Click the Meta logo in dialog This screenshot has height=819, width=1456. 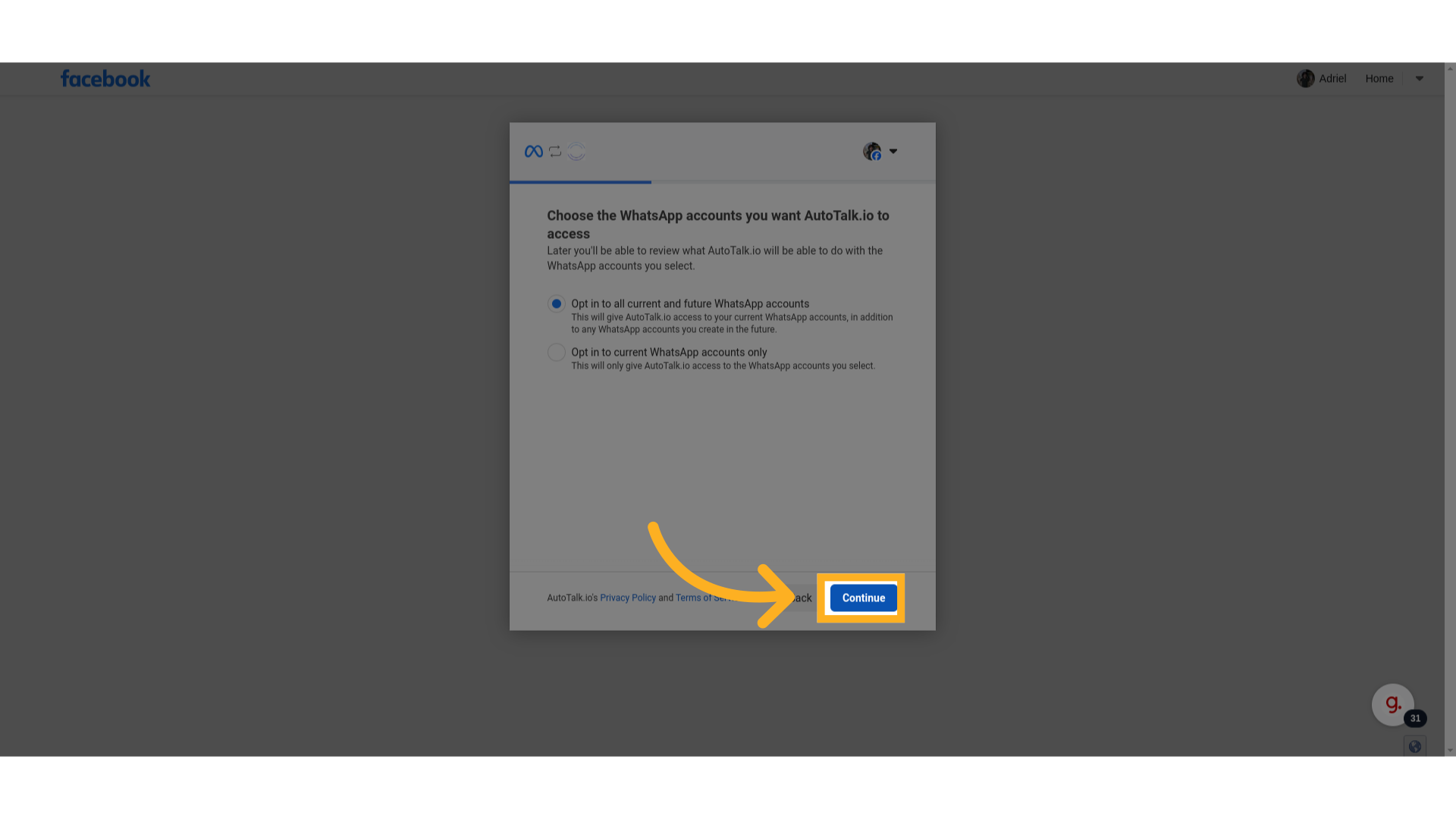tap(534, 152)
